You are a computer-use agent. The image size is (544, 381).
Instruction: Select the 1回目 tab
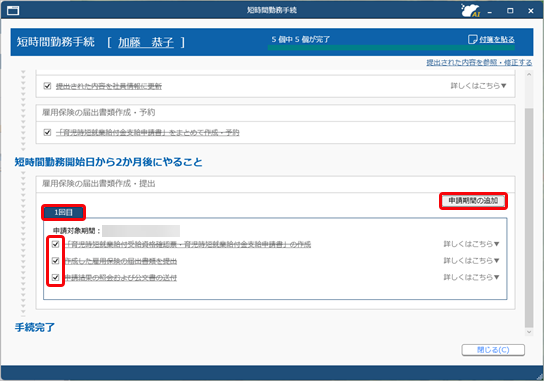63,212
